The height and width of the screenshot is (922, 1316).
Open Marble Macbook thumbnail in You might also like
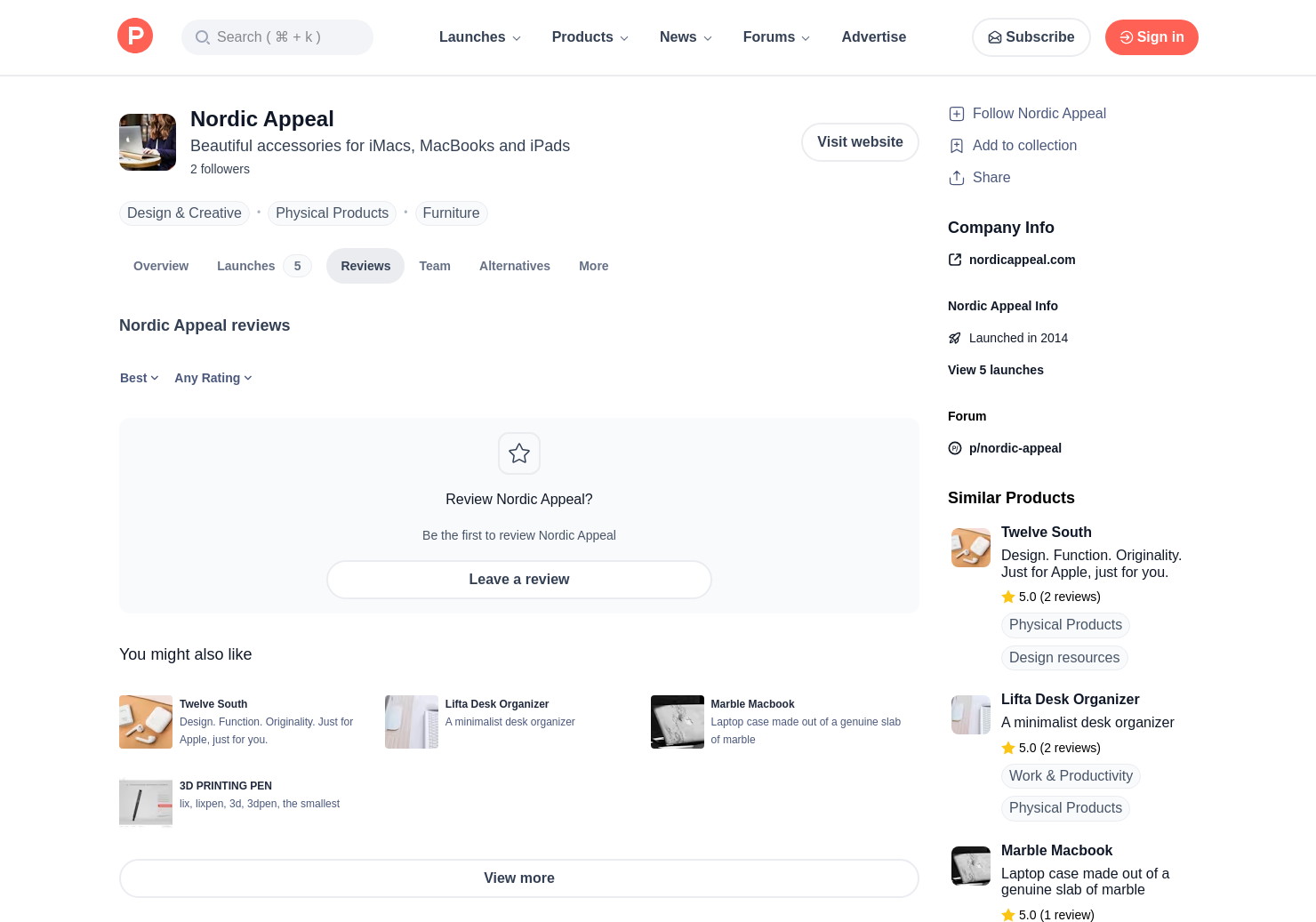678,722
